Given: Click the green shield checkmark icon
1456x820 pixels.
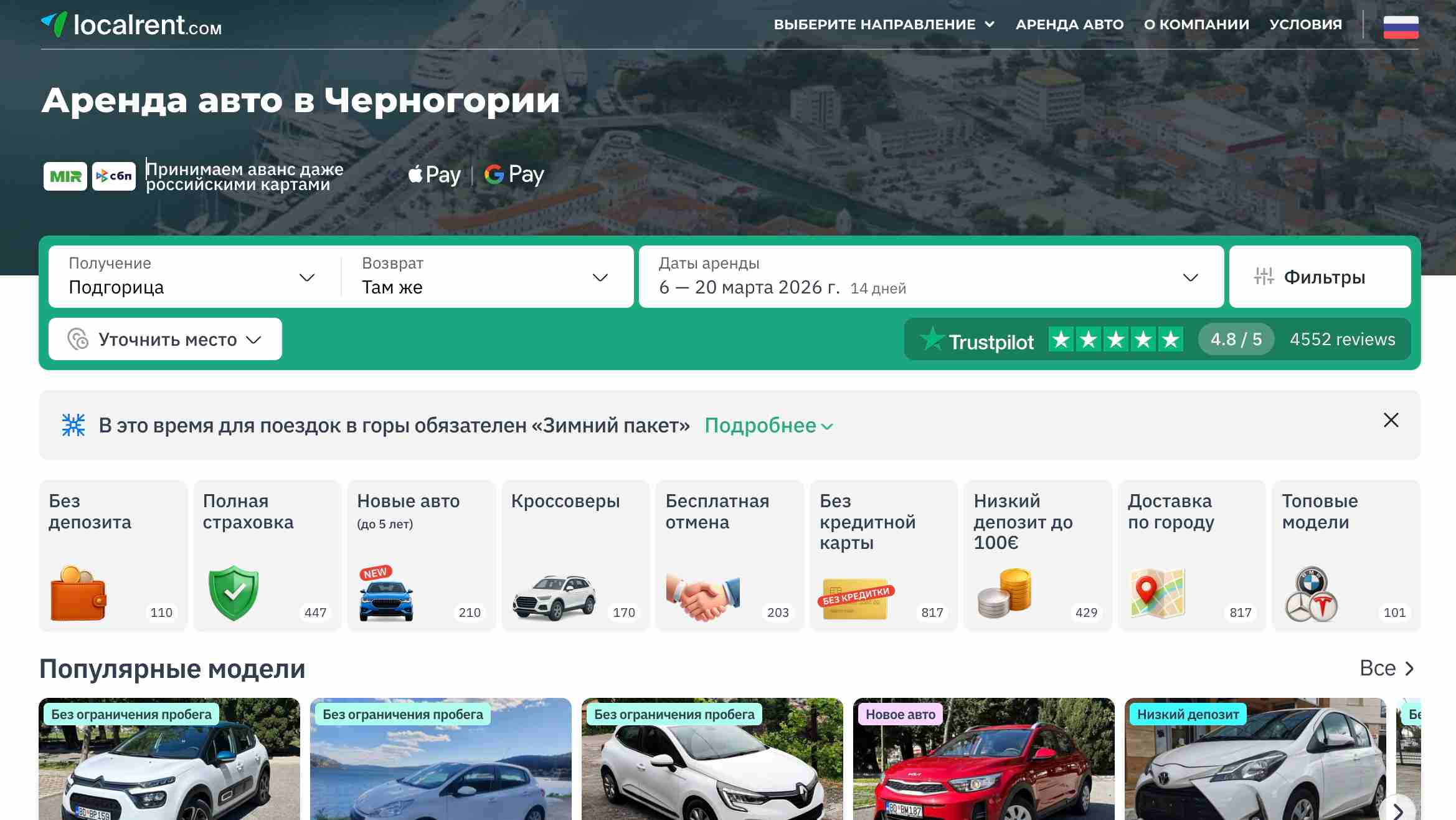Looking at the screenshot, I should coord(234,593).
